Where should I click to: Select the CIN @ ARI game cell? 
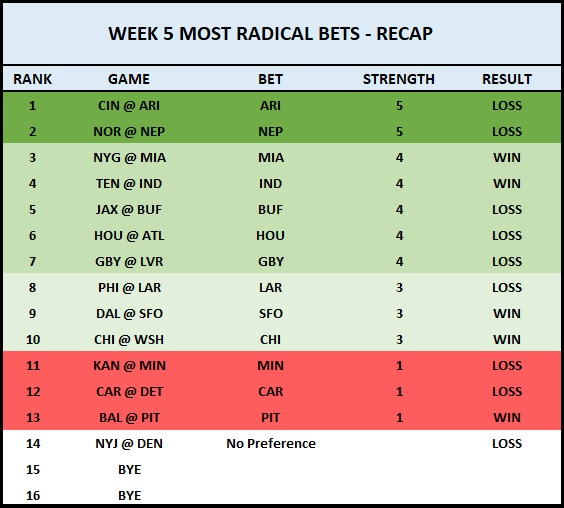click(129, 106)
